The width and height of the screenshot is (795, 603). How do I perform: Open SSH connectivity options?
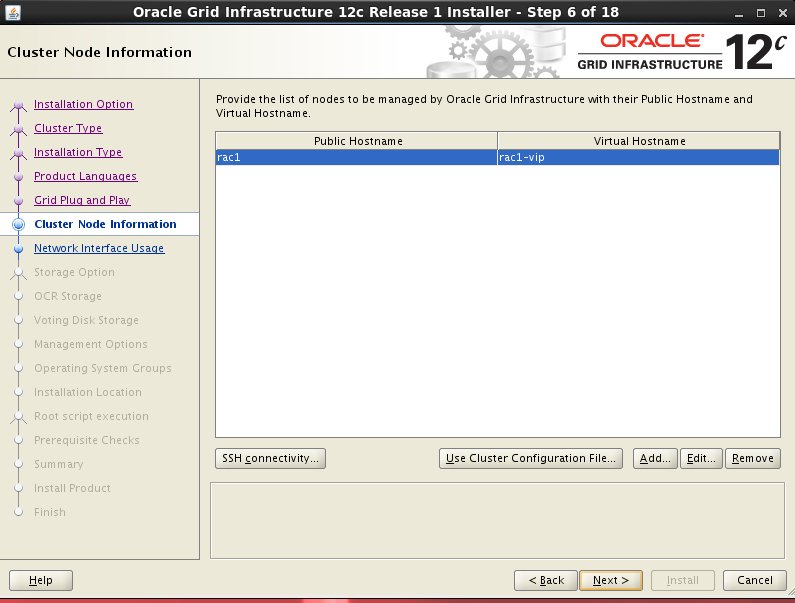pyautogui.click(x=270, y=458)
